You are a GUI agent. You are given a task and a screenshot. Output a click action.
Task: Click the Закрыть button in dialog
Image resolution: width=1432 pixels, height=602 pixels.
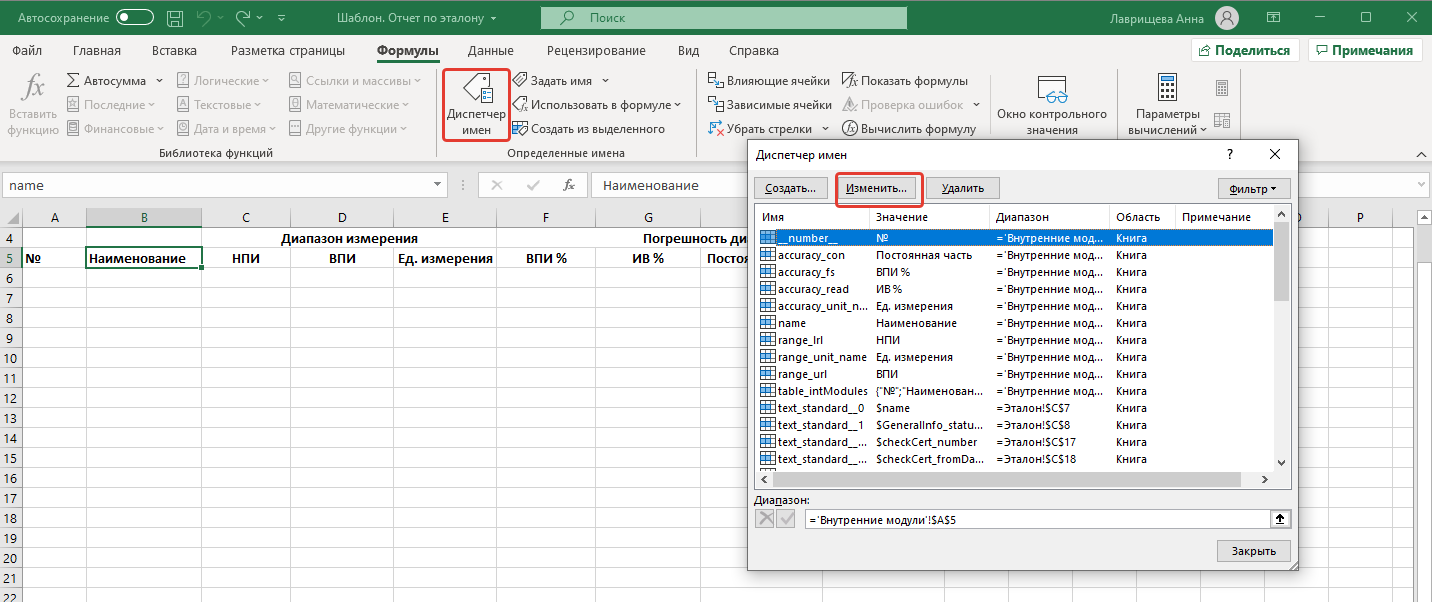1254,551
